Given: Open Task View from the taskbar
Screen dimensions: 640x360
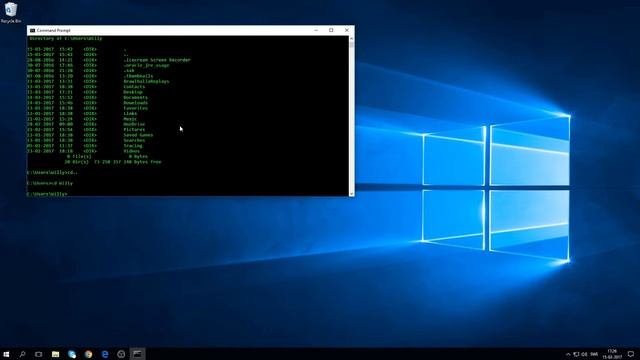Looking at the screenshot, I should 38,354.
